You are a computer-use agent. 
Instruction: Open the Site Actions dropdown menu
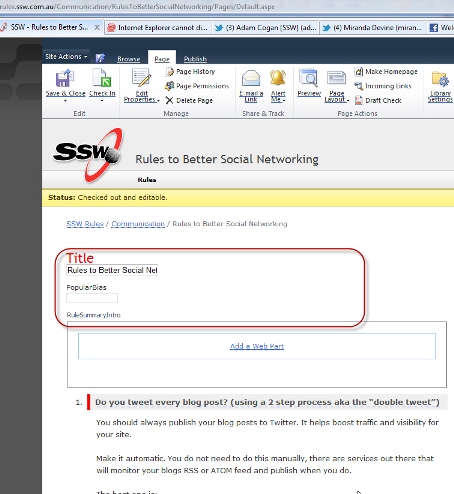pos(66,57)
